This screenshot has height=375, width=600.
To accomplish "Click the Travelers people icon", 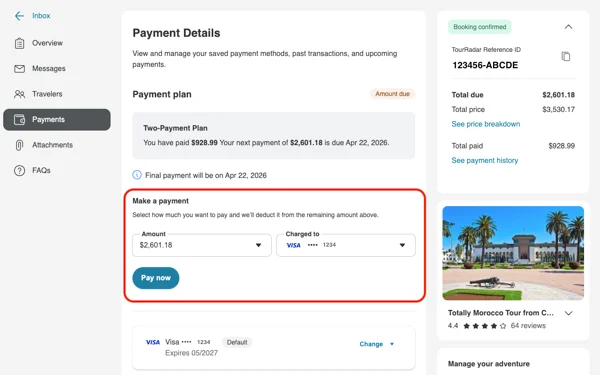I will coord(20,94).
